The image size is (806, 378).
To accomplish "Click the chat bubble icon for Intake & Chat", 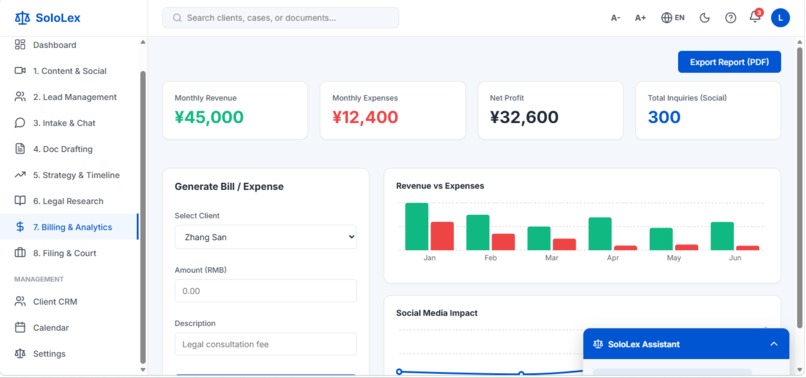I will (20, 123).
